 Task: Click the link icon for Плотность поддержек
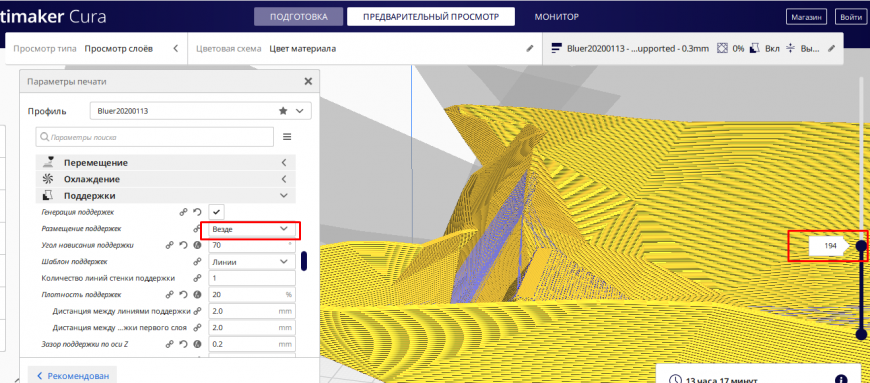(x=170, y=294)
